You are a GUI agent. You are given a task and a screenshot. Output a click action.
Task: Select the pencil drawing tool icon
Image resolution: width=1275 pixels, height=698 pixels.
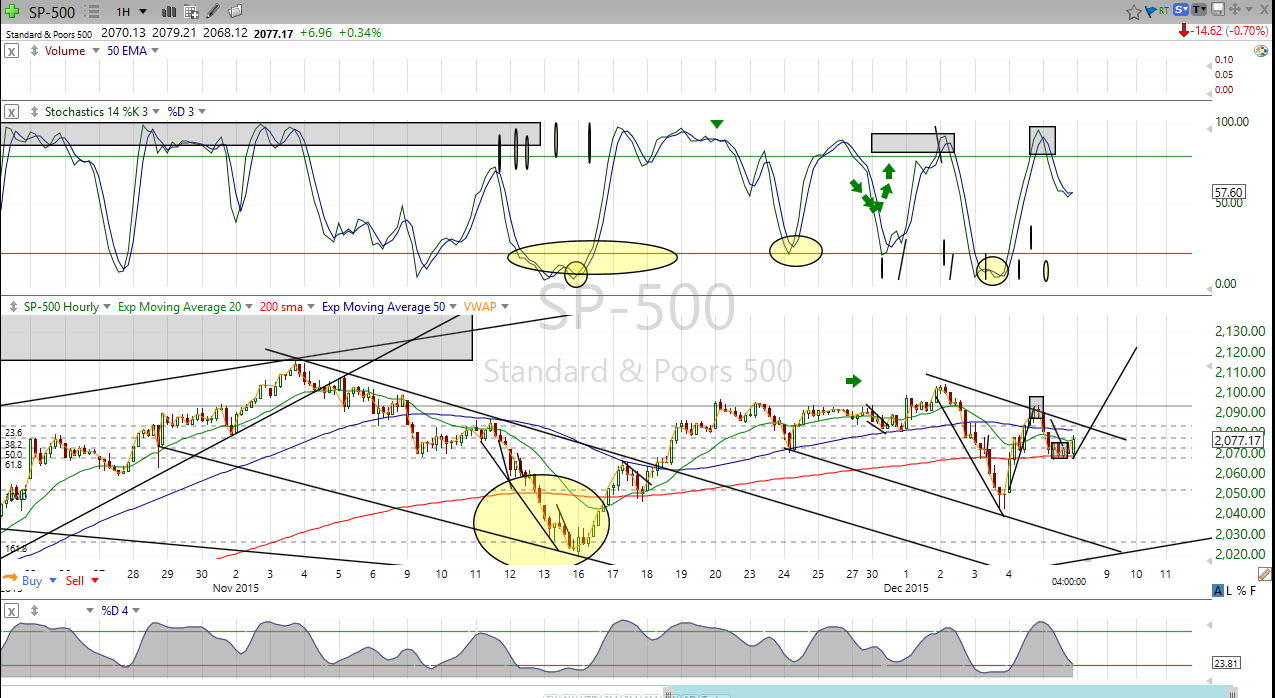click(x=213, y=12)
